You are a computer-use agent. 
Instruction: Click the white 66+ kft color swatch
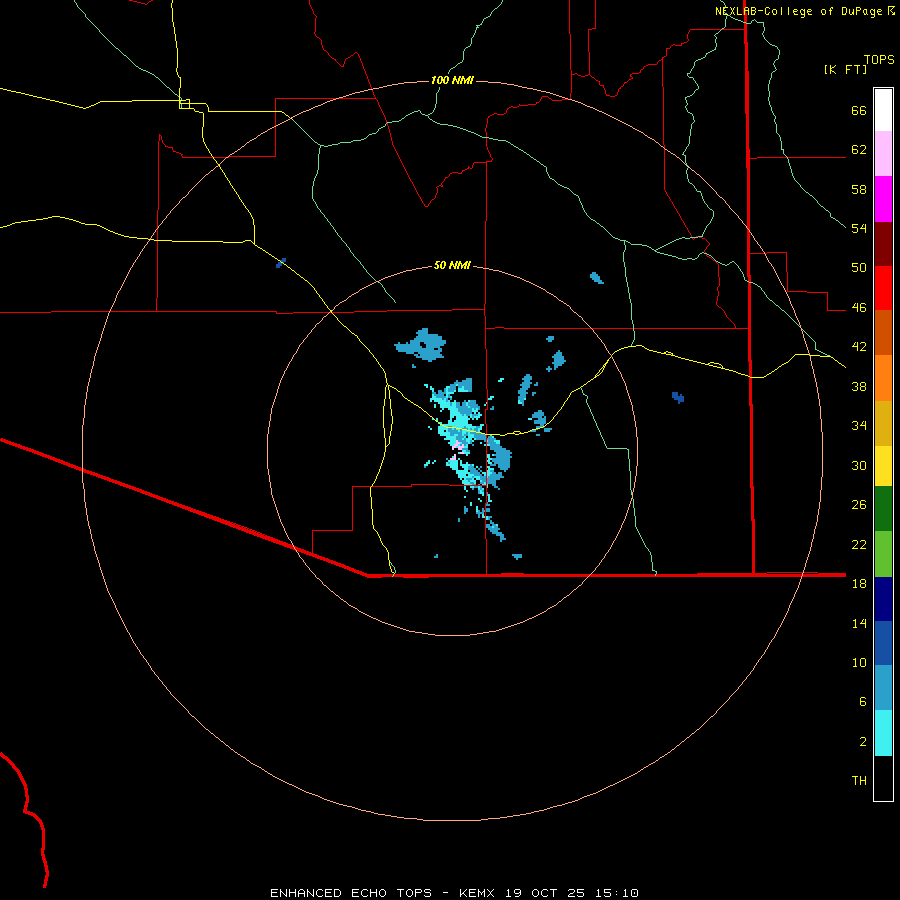(x=883, y=110)
